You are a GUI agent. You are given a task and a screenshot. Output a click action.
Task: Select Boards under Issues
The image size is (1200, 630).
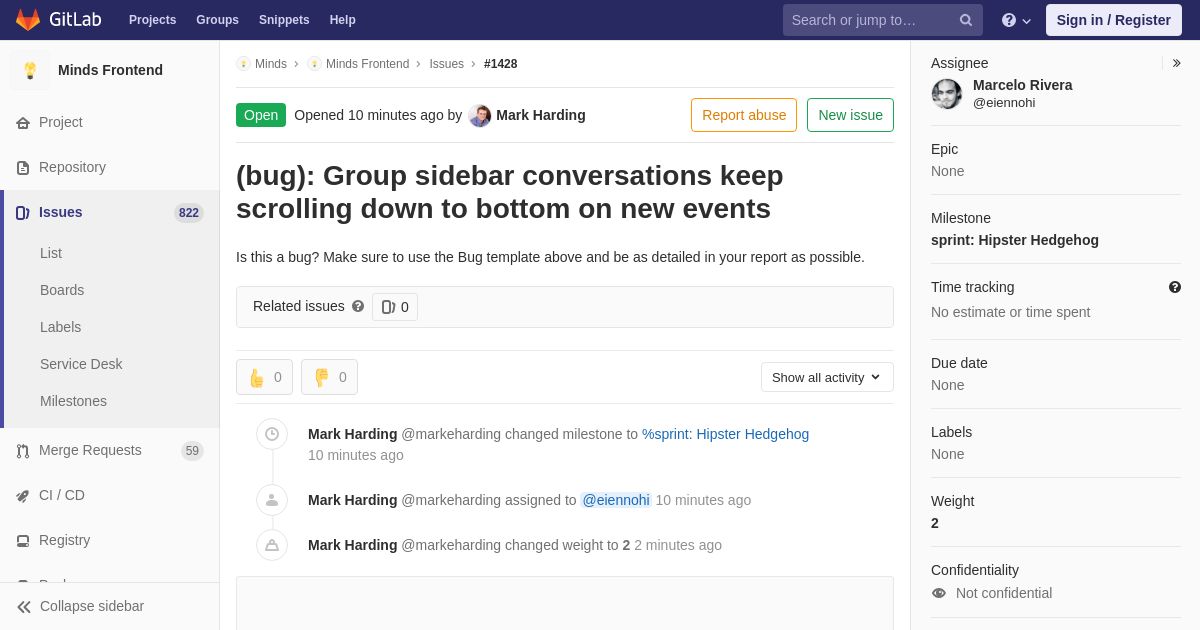click(x=62, y=290)
